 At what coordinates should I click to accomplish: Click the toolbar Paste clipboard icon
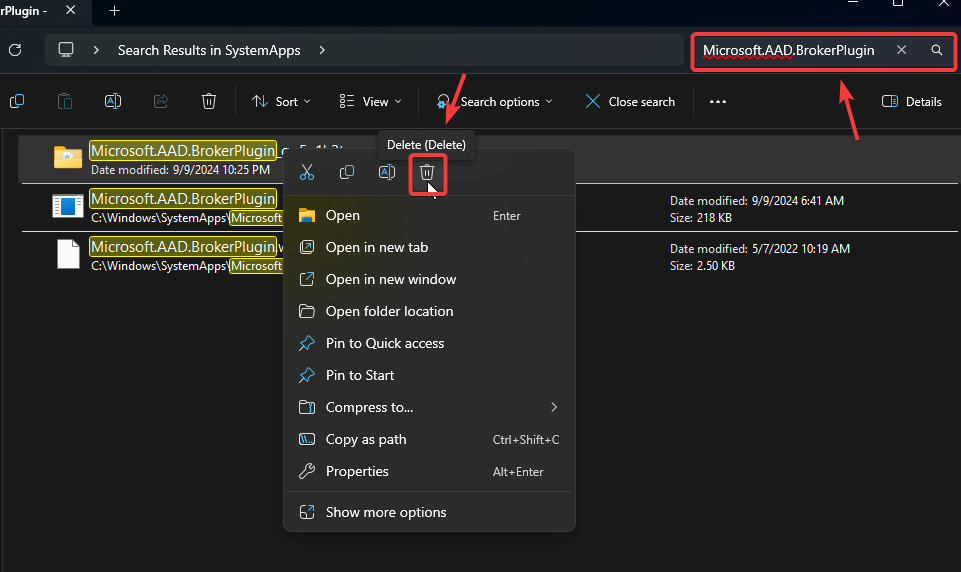click(x=65, y=101)
